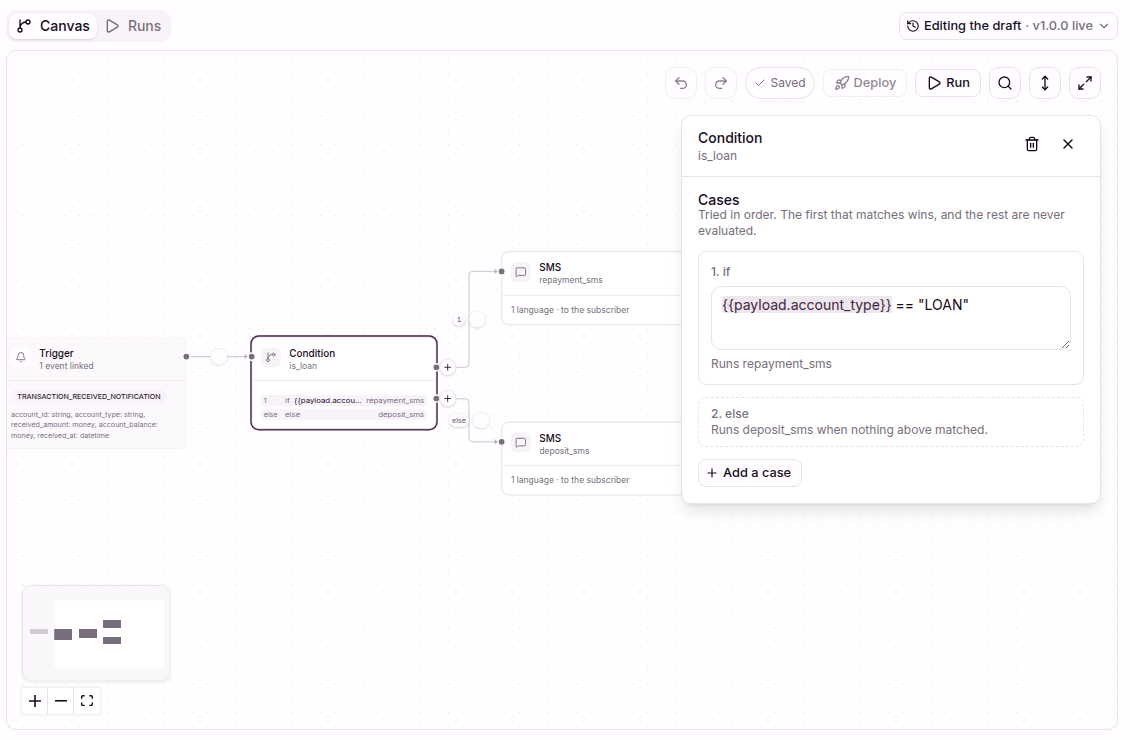1130x740 pixels.
Task: Fit view using the frame icon
Action: tap(87, 700)
